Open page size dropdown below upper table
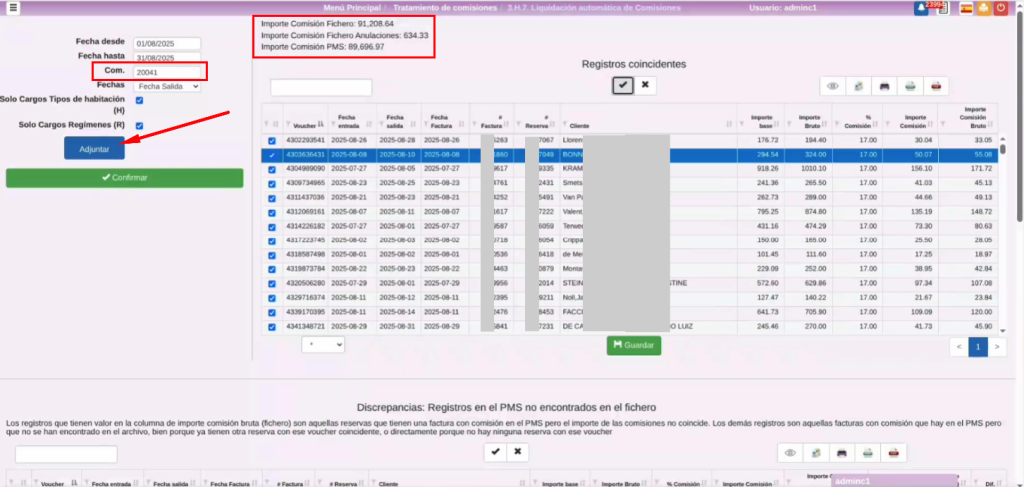The width and height of the screenshot is (1024, 487). tap(323, 344)
